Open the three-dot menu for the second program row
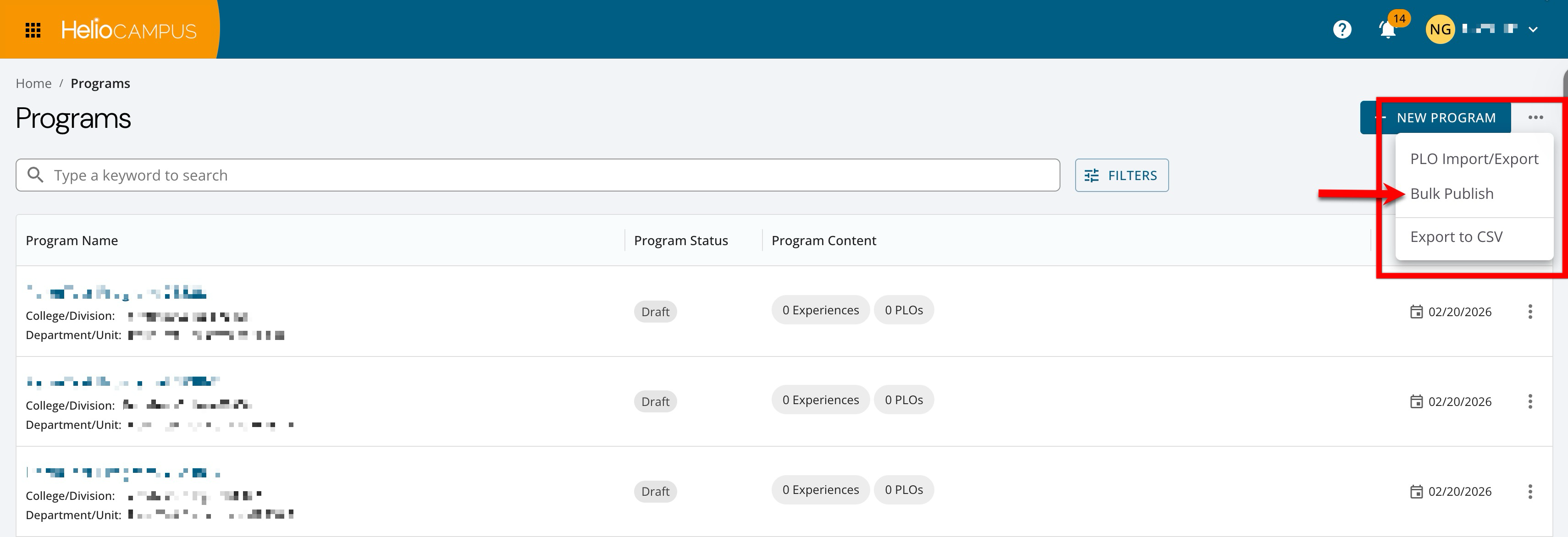 click(1529, 401)
